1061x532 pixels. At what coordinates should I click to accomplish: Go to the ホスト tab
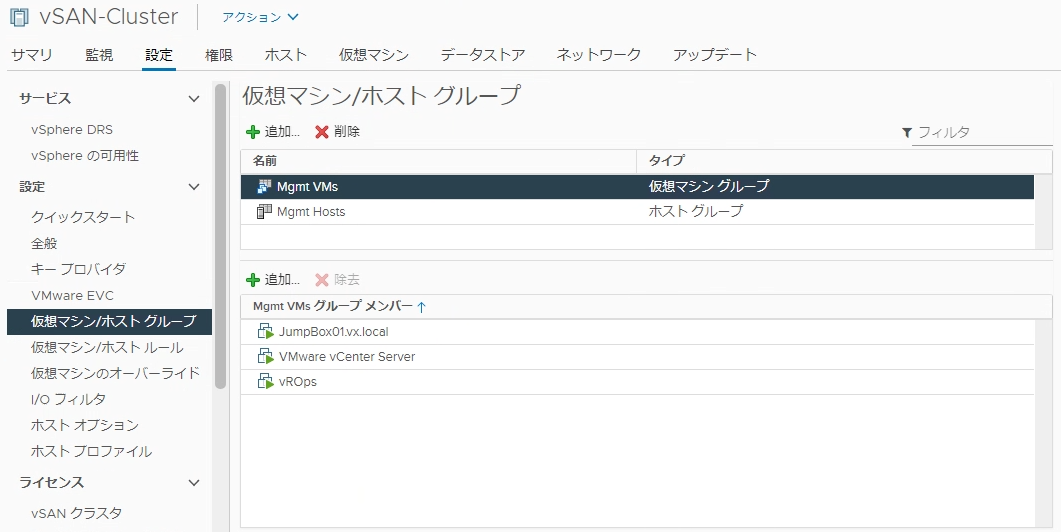(286, 55)
